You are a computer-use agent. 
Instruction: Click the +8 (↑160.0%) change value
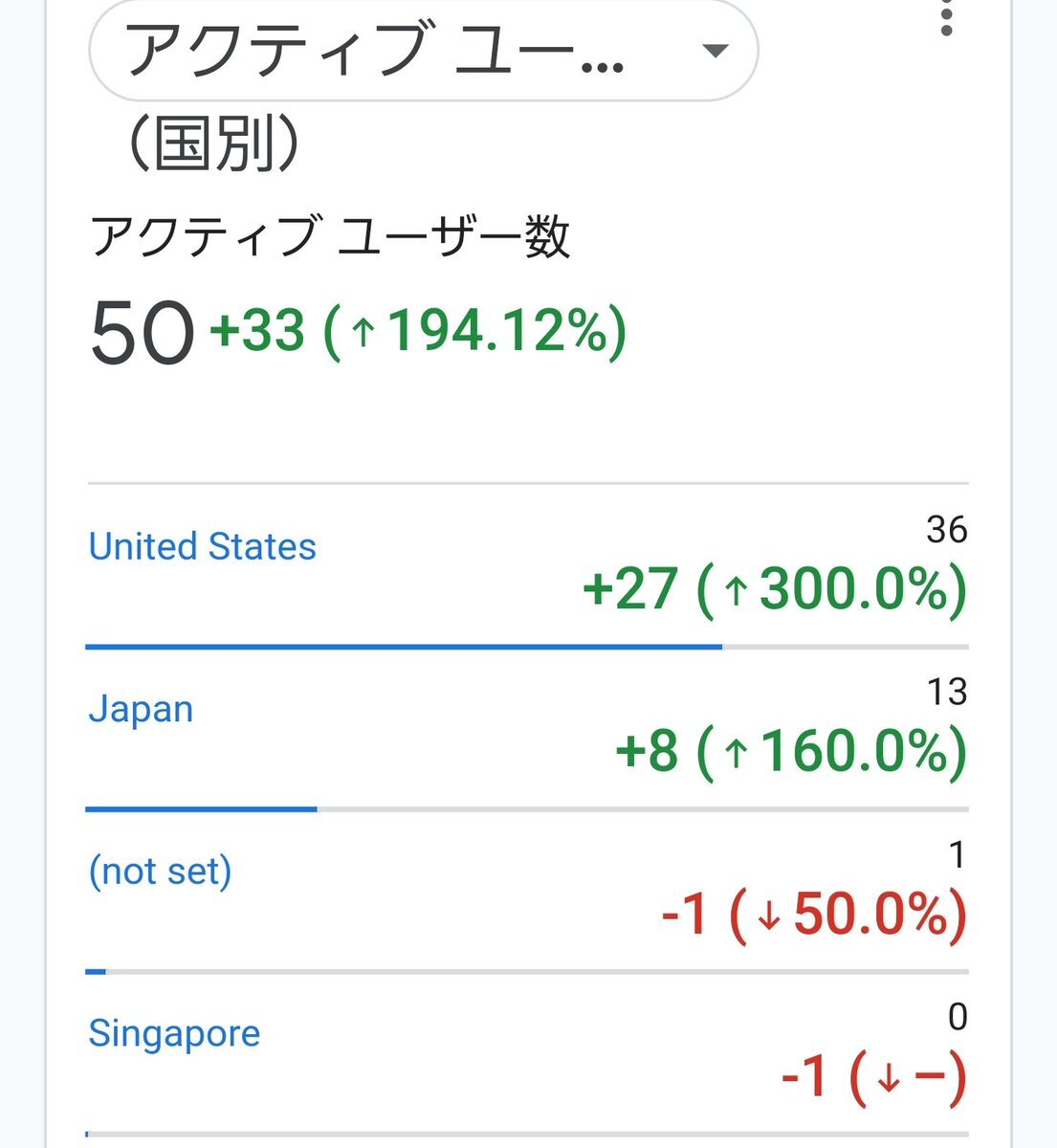[791, 751]
